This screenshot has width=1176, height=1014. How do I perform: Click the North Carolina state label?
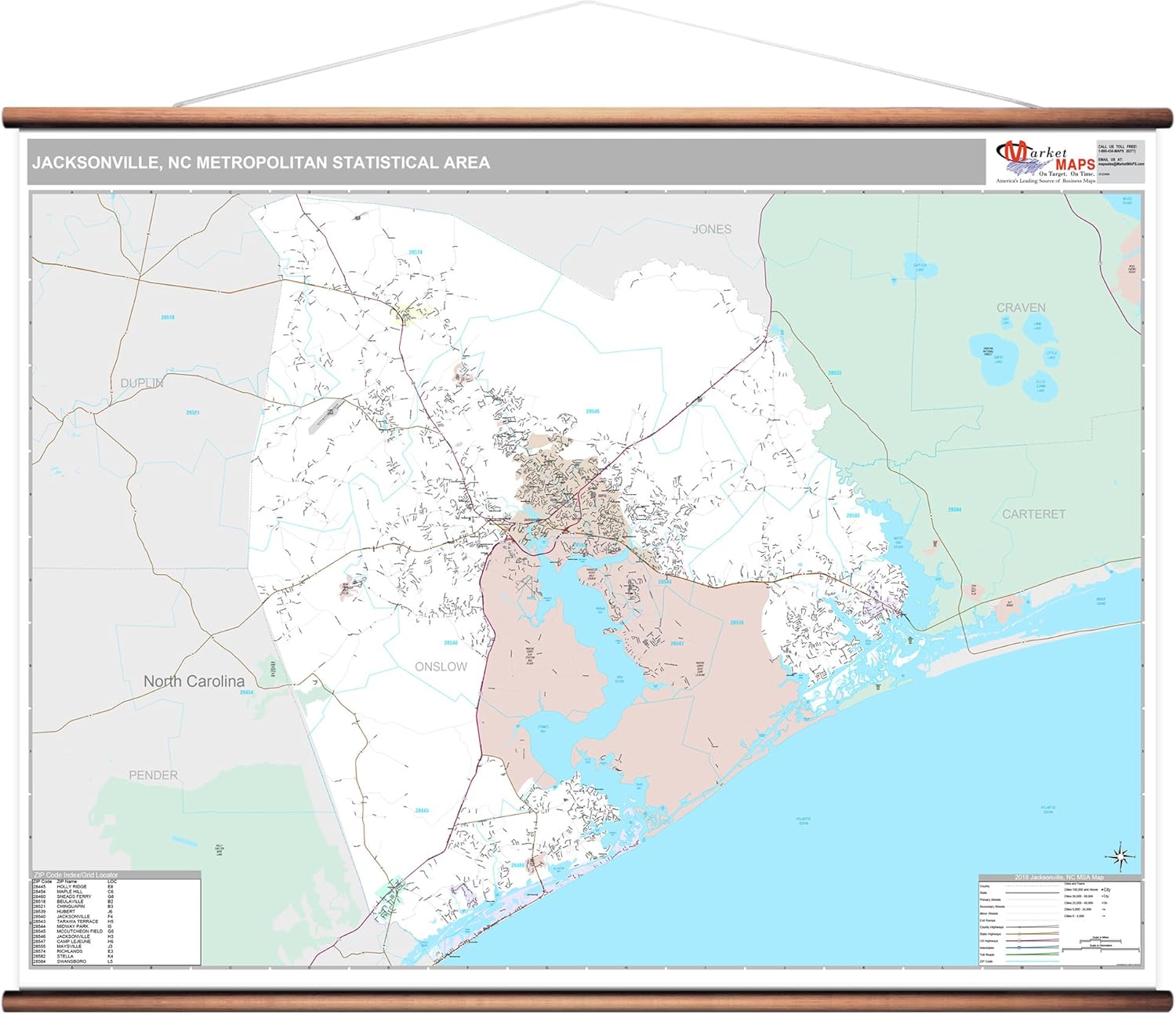194,681
